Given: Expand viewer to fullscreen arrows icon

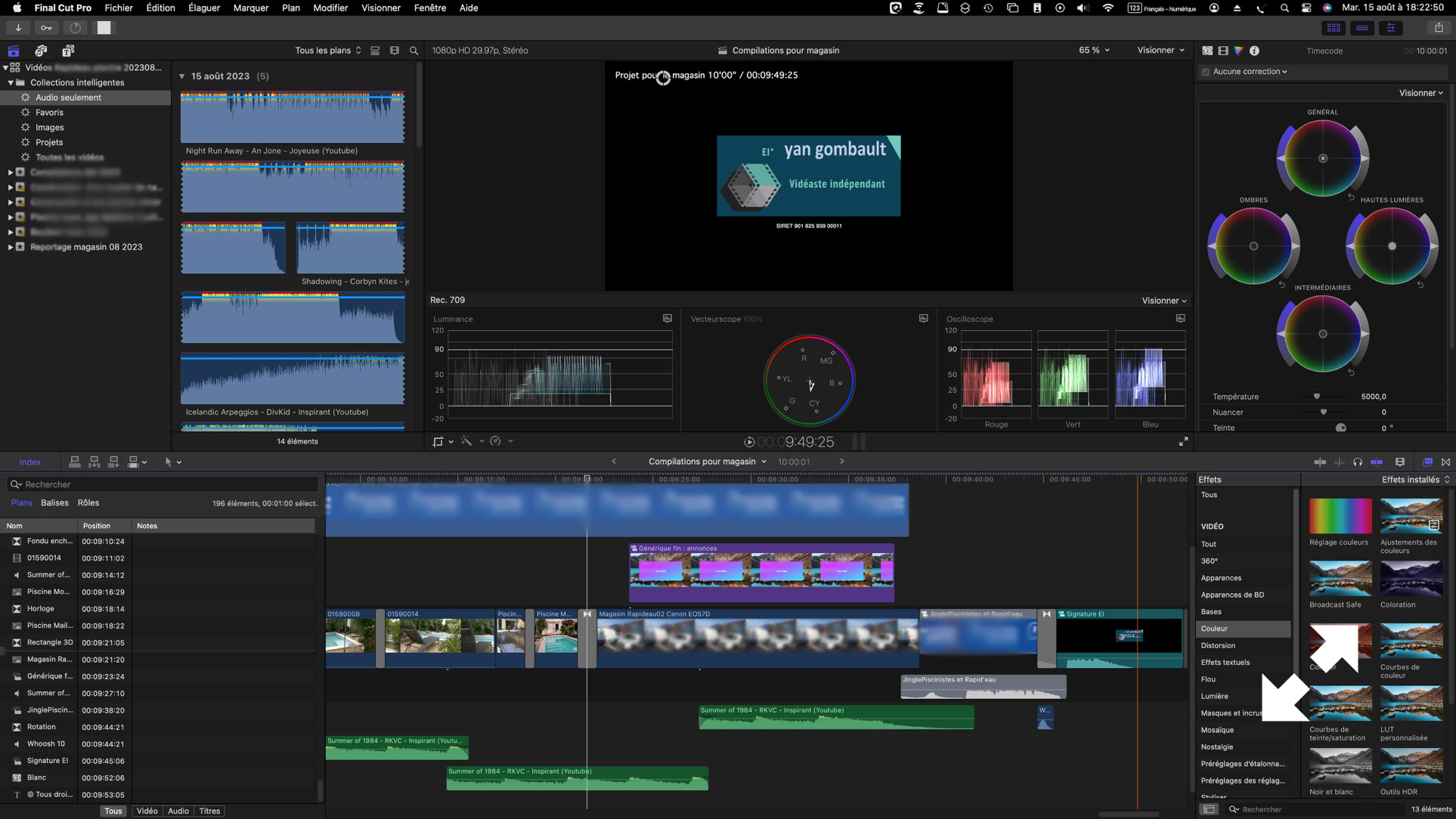Looking at the screenshot, I should coord(1183,441).
